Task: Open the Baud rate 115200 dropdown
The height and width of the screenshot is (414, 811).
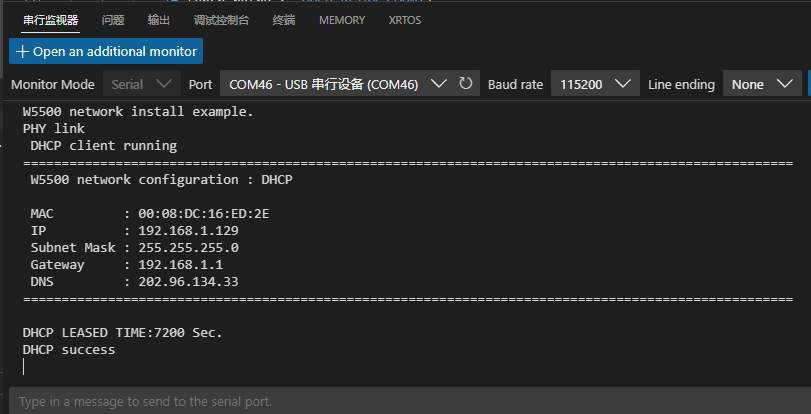Action: pos(595,84)
